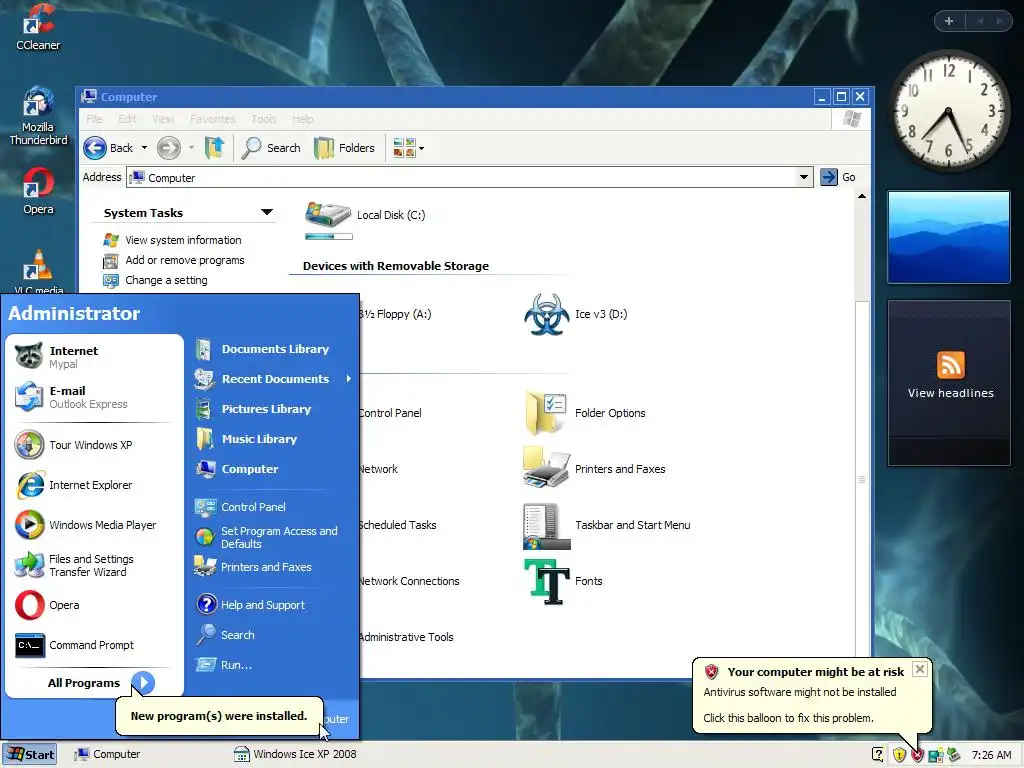Switch to Windows Ice XP 2008 taskbar button

pyautogui.click(x=296, y=754)
